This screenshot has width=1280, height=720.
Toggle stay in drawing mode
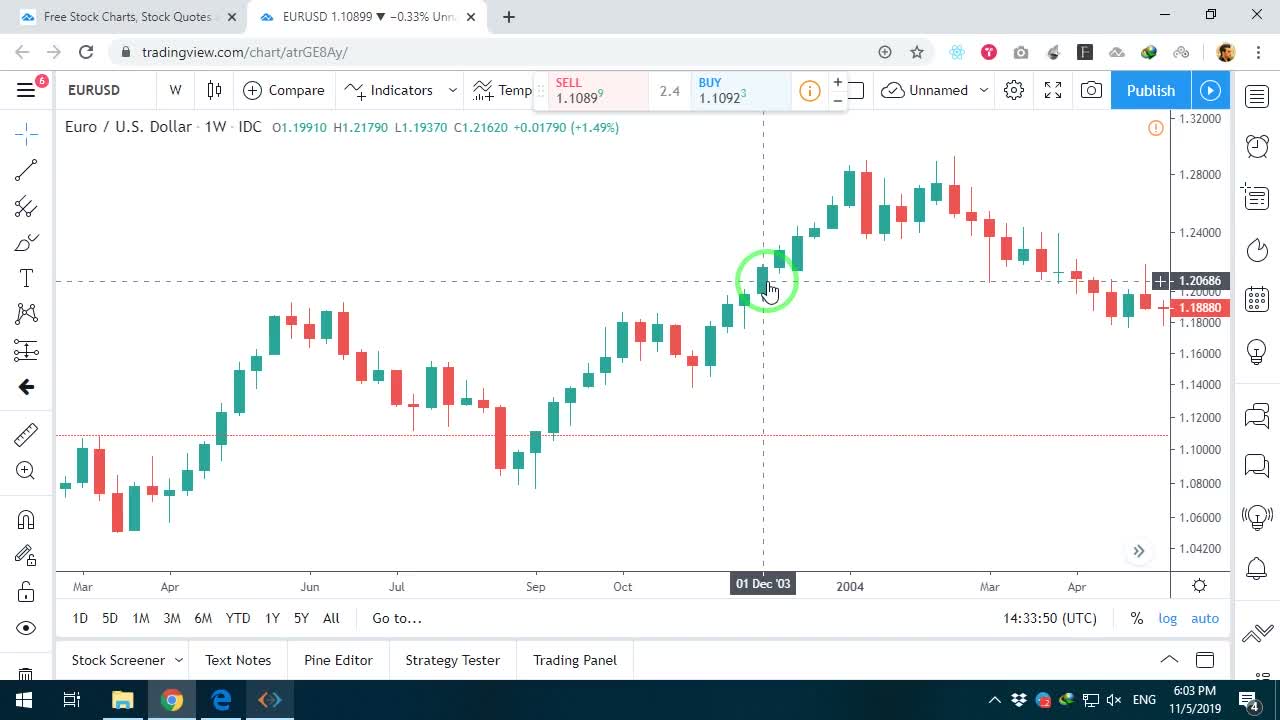point(26,555)
